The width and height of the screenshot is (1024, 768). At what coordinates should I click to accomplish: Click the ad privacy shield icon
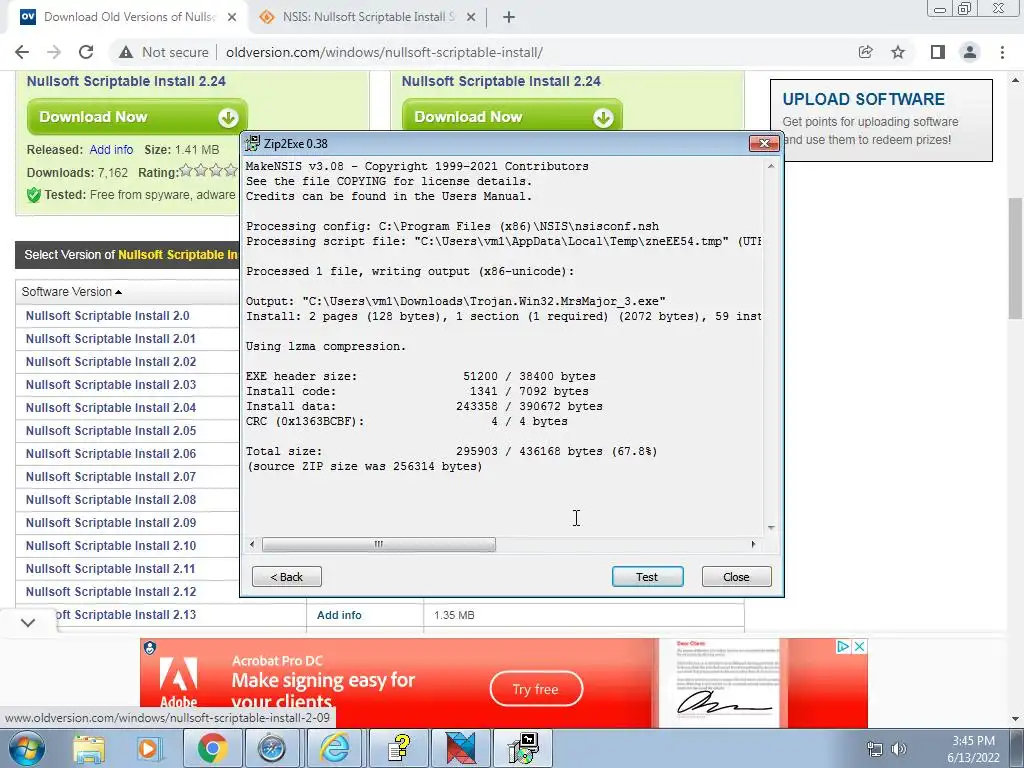[150, 648]
